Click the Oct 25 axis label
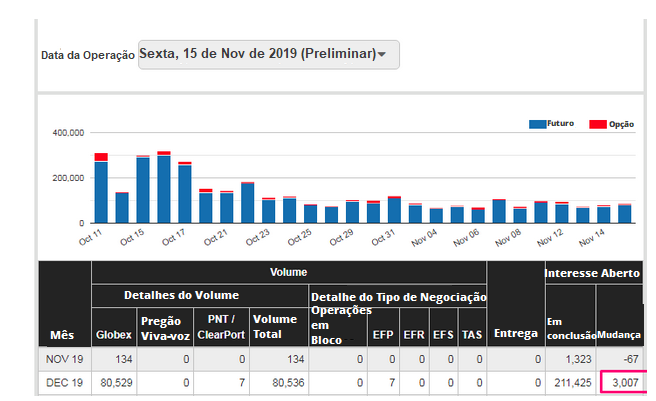The image size is (656, 401). point(300,237)
